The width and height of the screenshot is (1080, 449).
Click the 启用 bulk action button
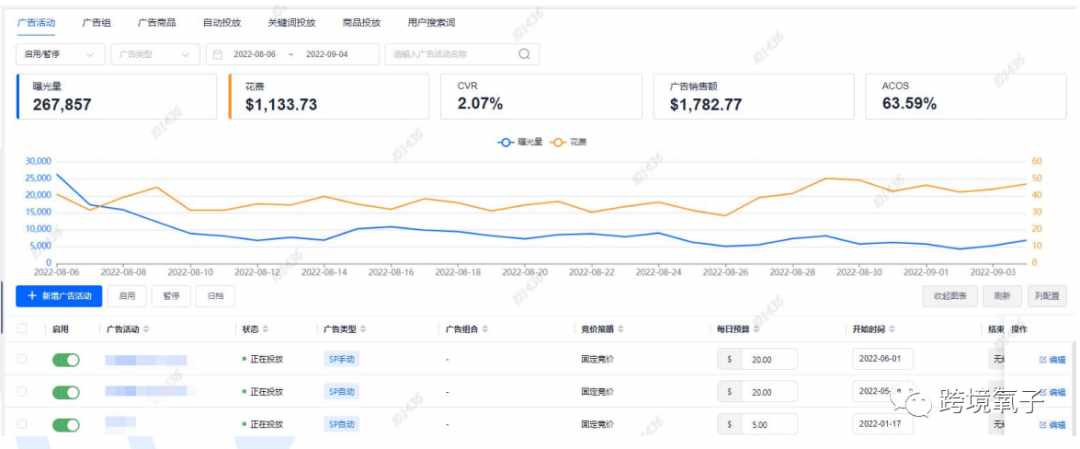pyautogui.click(x=127, y=296)
